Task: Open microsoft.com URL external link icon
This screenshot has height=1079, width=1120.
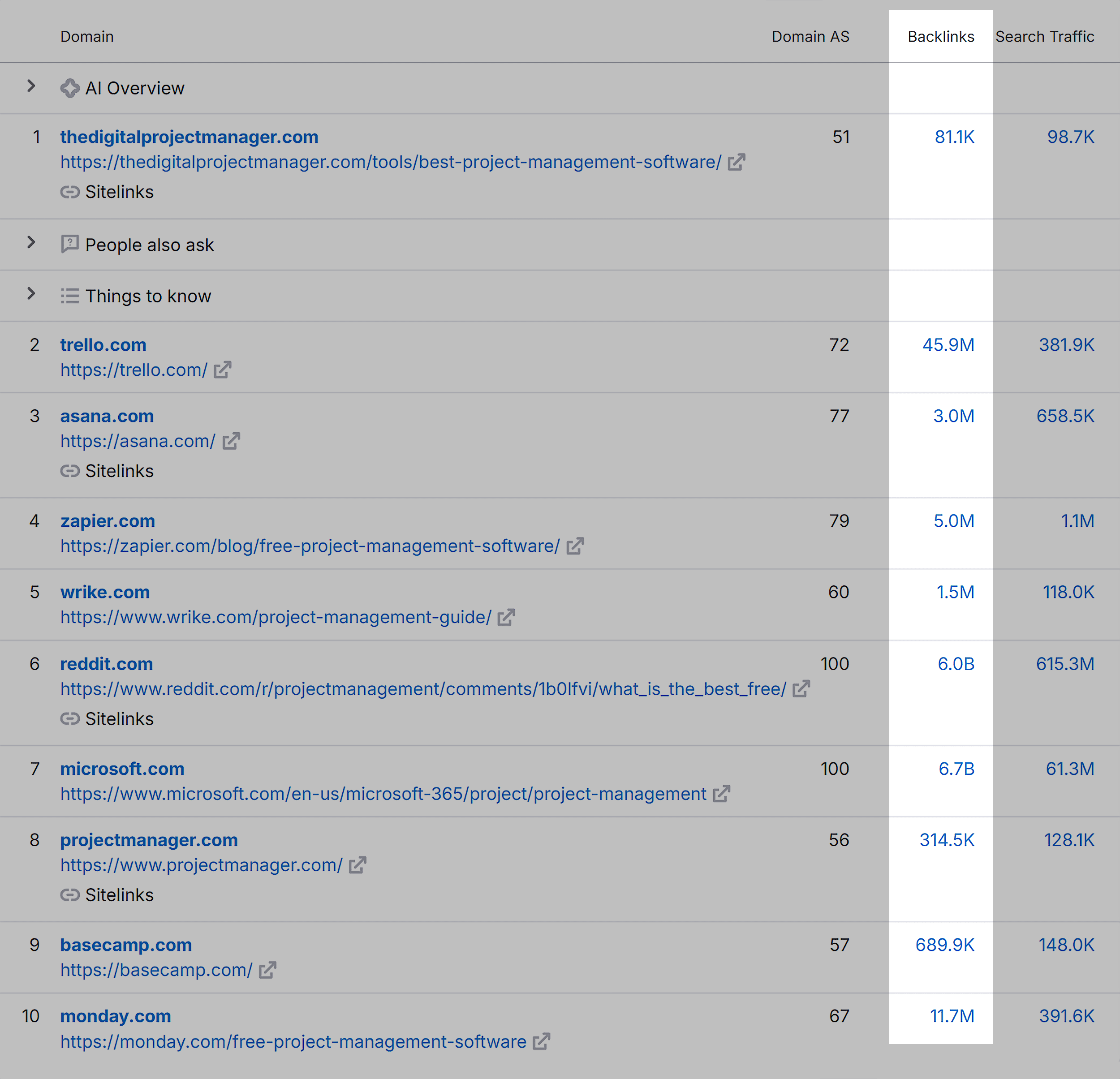Action: pyautogui.click(x=722, y=794)
